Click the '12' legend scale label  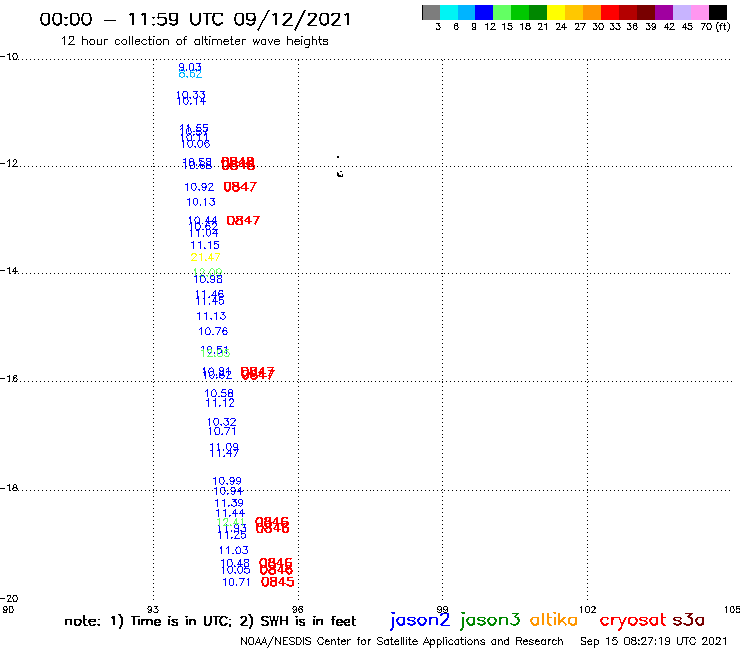click(x=490, y=26)
